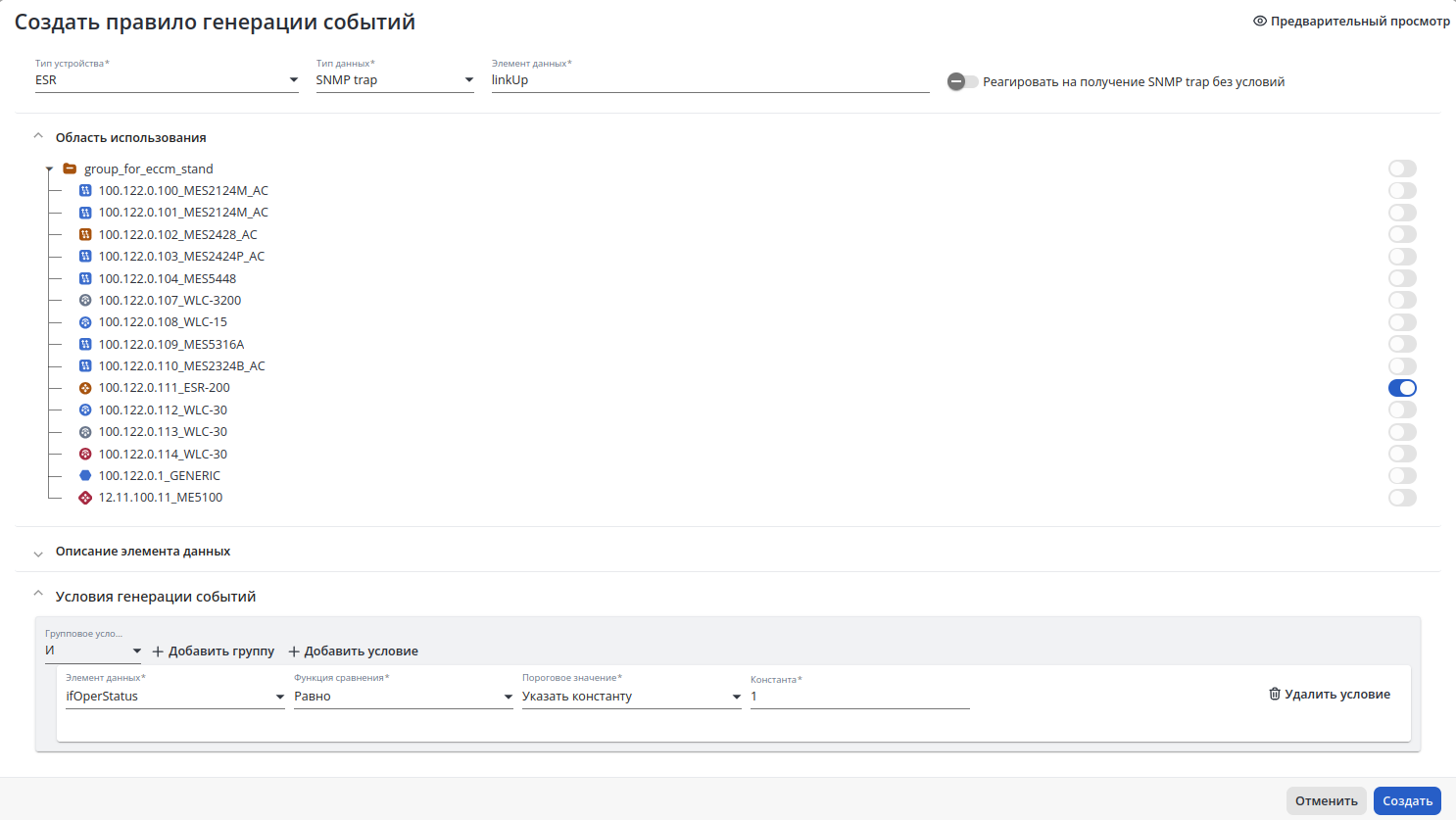1456x820 pixels.
Task: Click the red icon of 100.122.0.114_WLC-30
Action: point(85,454)
